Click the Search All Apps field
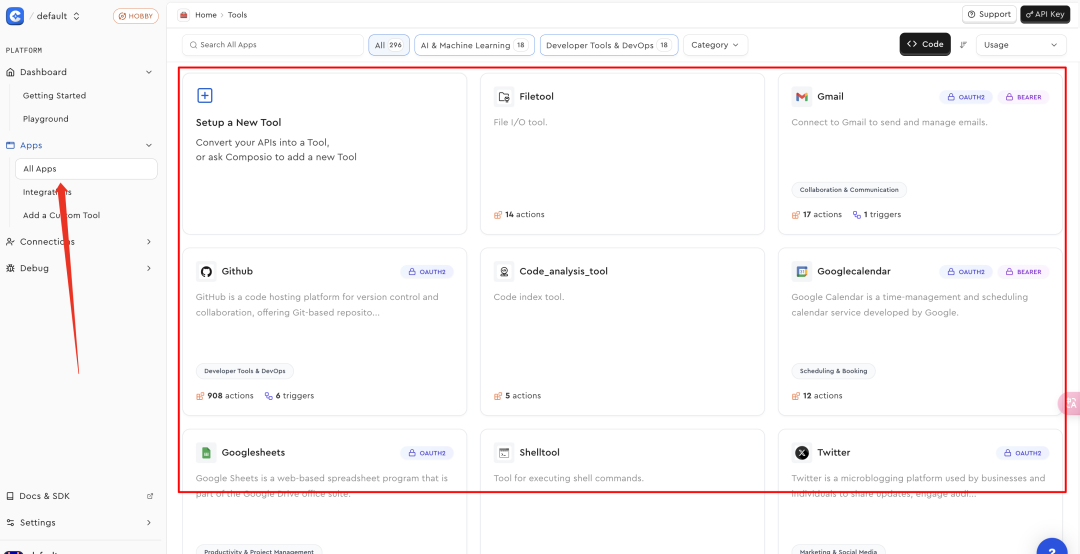The height and width of the screenshot is (554, 1080). (x=273, y=45)
